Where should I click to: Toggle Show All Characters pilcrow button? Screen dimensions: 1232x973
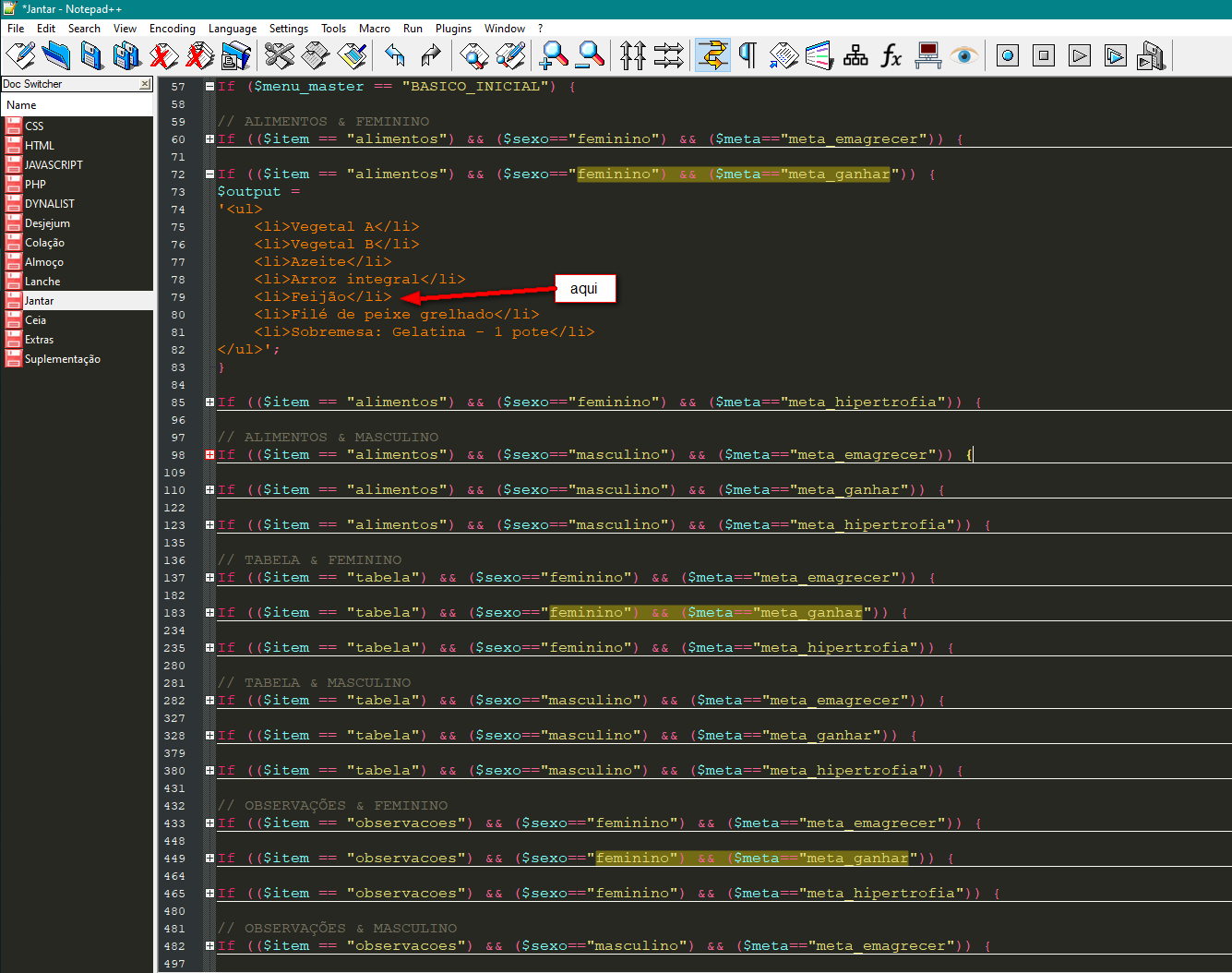[x=748, y=56]
